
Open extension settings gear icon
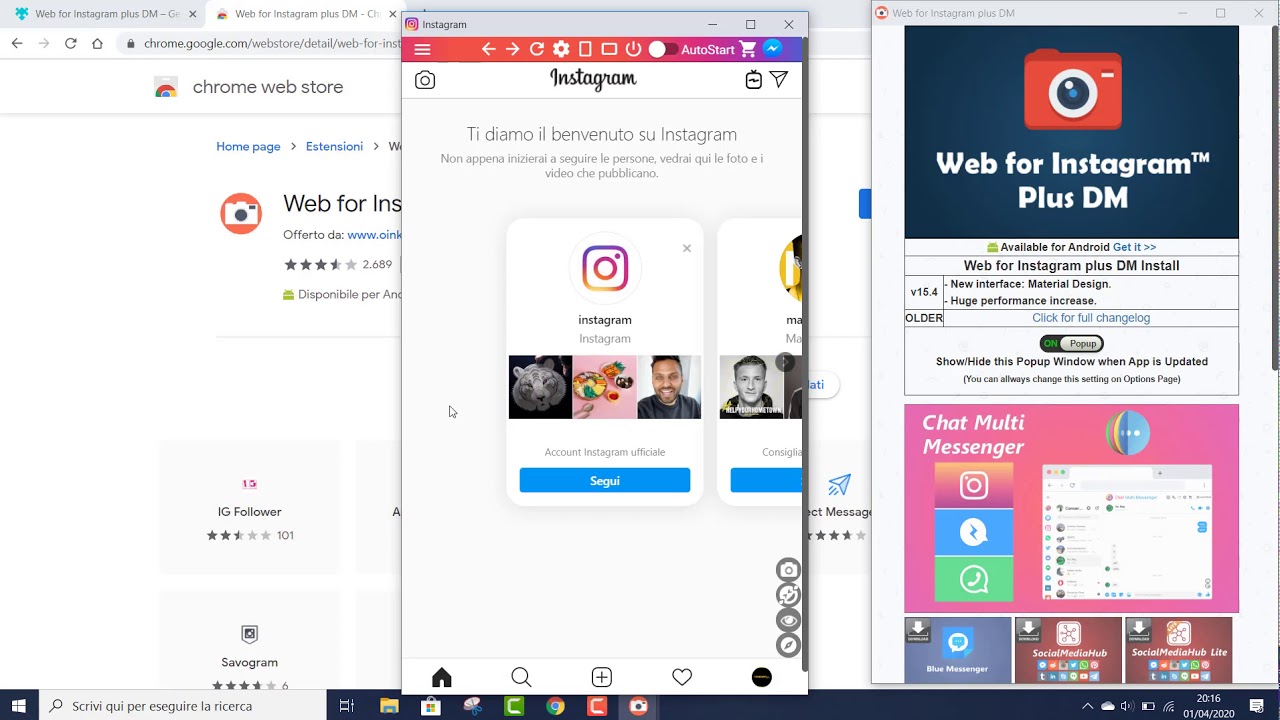pyautogui.click(x=561, y=50)
